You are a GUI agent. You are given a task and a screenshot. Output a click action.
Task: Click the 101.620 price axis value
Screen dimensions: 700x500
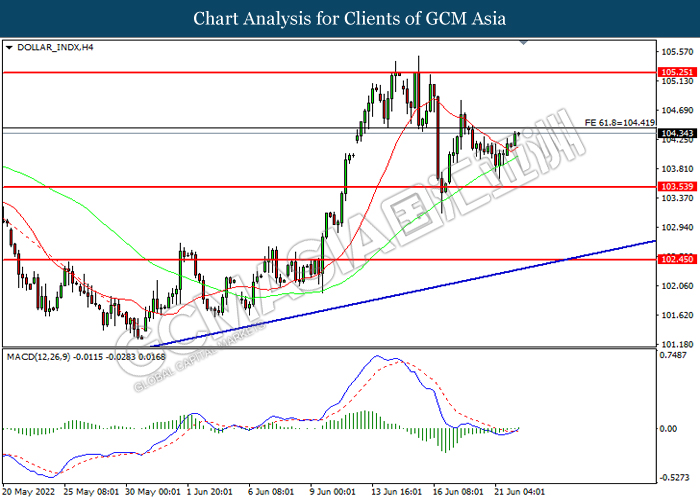coord(677,315)
